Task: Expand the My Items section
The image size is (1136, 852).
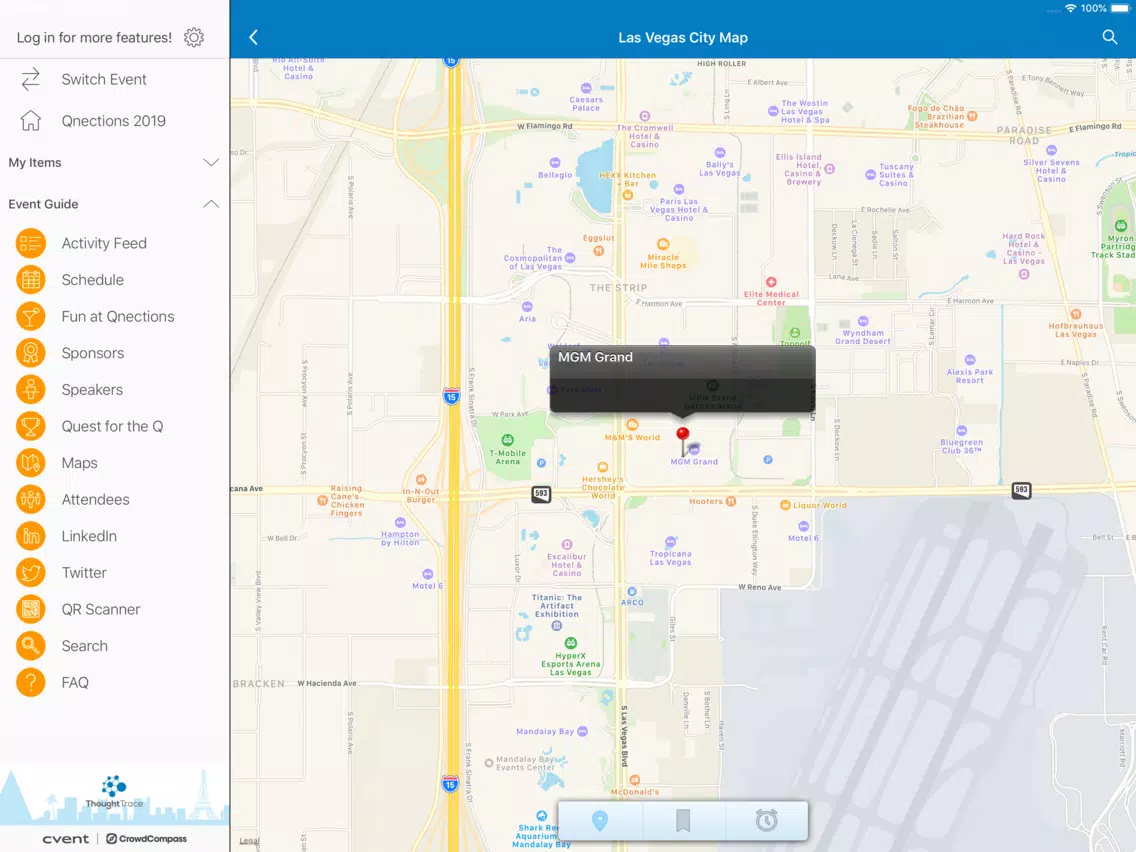Action: point(114,162)
